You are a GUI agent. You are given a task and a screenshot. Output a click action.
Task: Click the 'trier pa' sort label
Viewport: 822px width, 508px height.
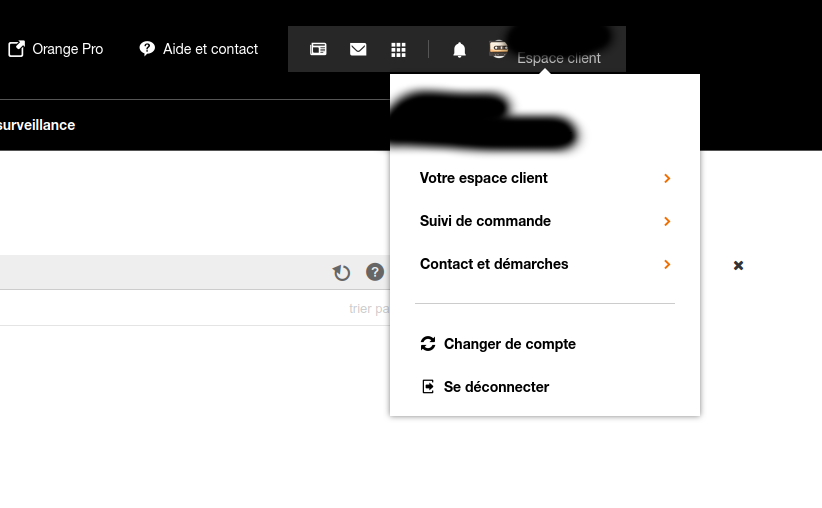point(370,308)
